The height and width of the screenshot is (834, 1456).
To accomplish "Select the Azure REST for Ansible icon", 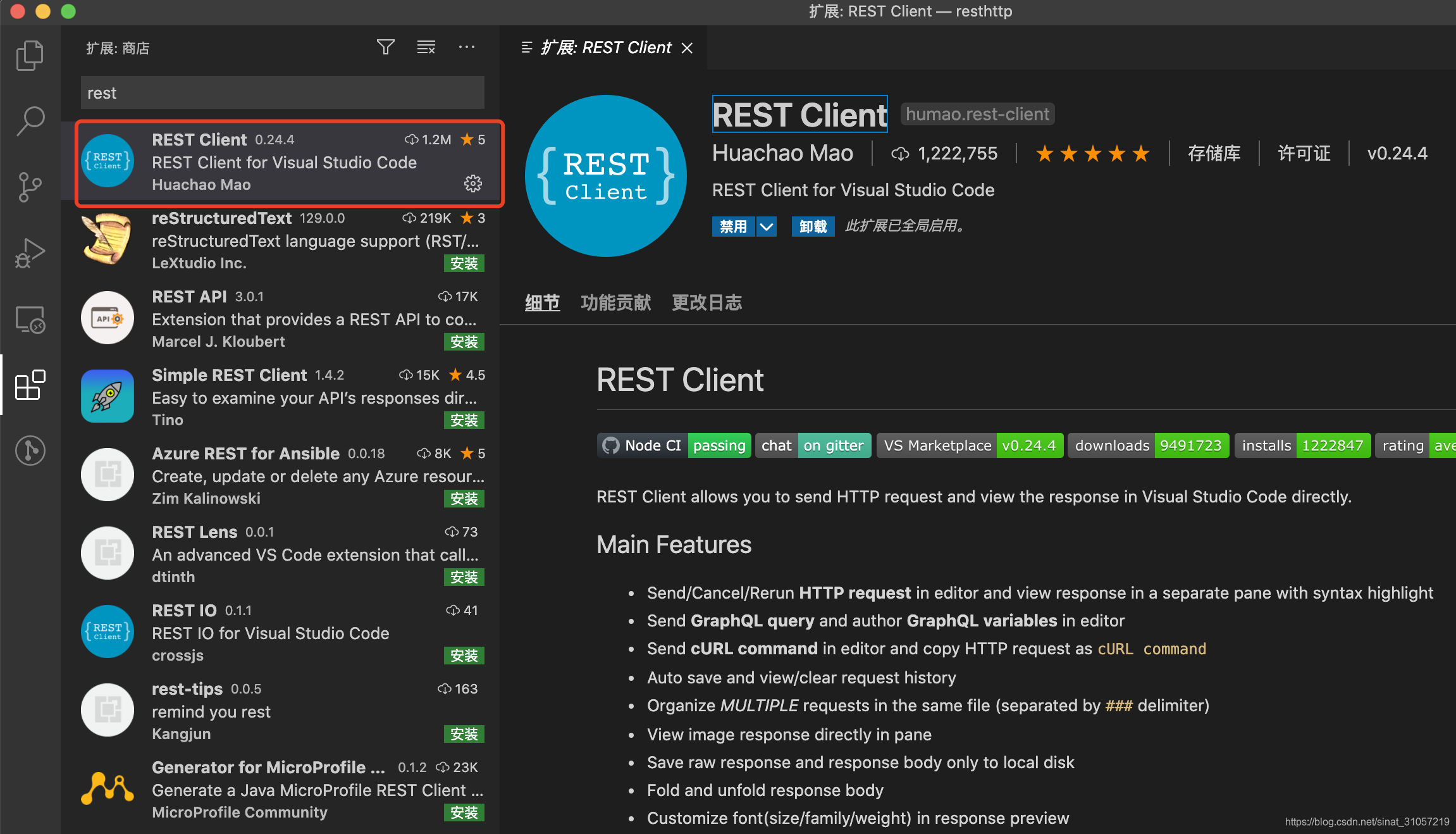I will point(108,475).
